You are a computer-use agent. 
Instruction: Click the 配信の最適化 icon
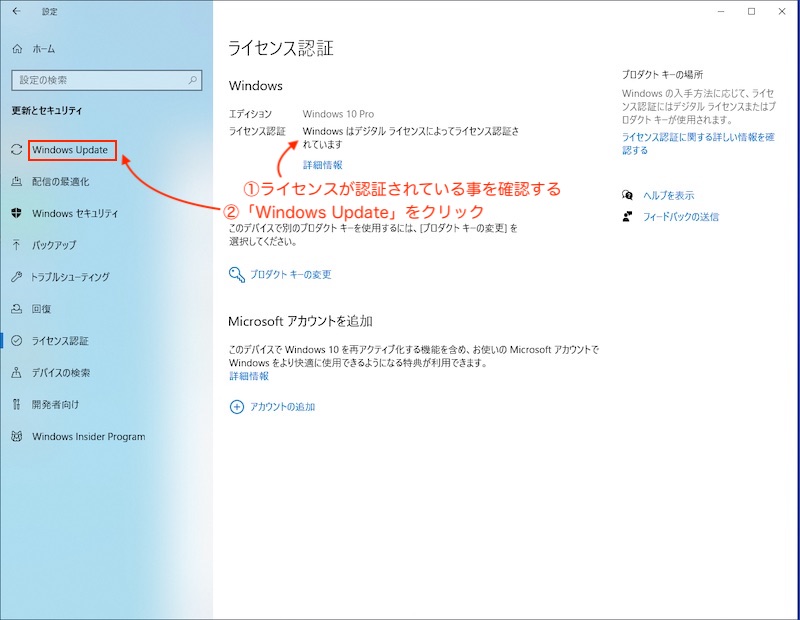(x=16, y=182)
